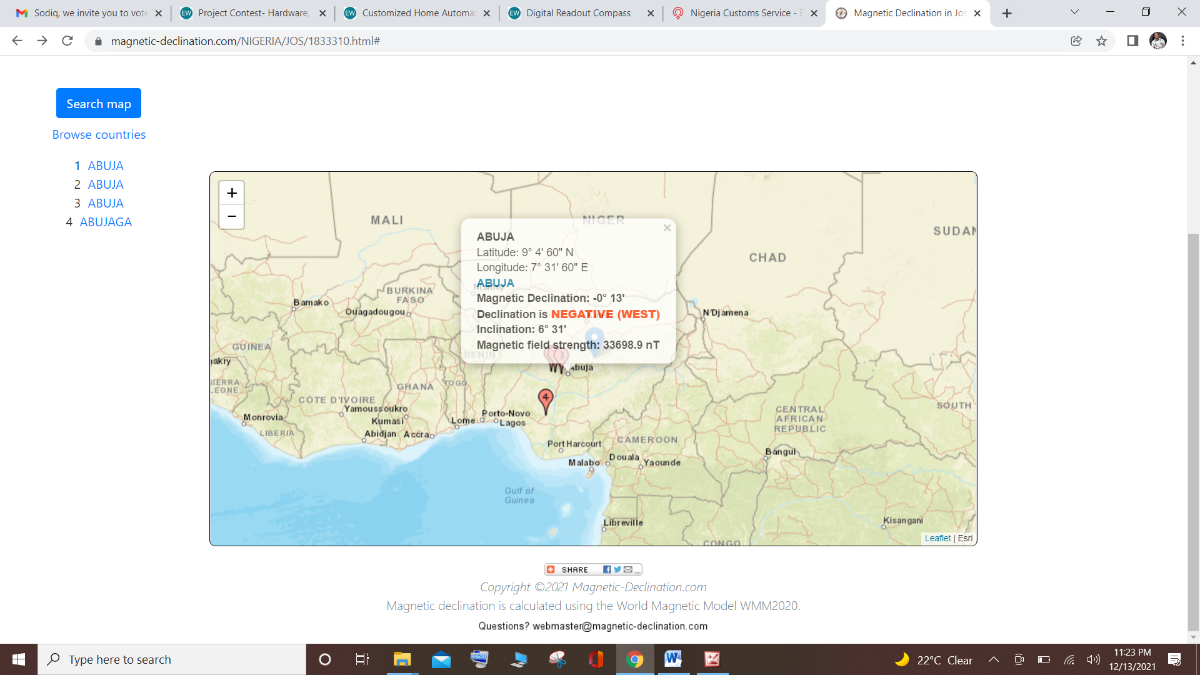Show hidden system tray icons
Viewport: 1200px width, 675px height.
pyautogui.click(x=994, y=659)
